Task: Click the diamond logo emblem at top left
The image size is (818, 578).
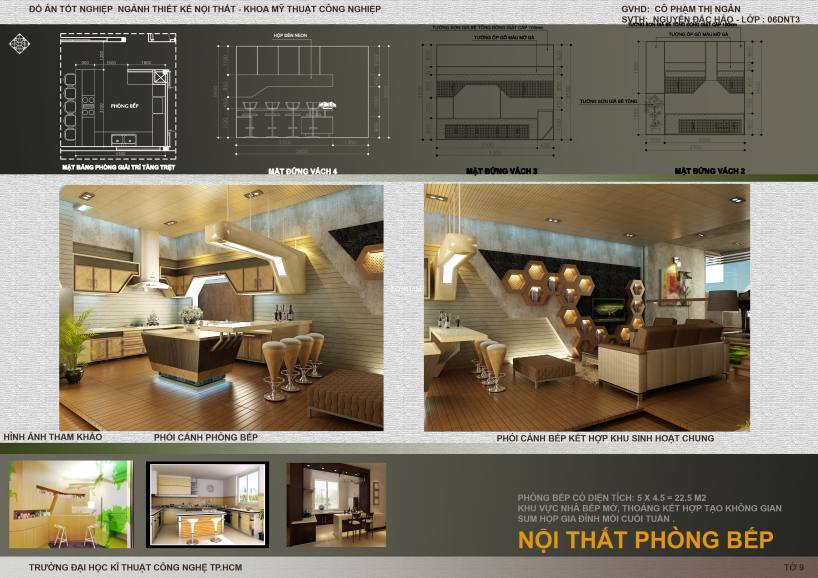Action: (x=20, y=44)
